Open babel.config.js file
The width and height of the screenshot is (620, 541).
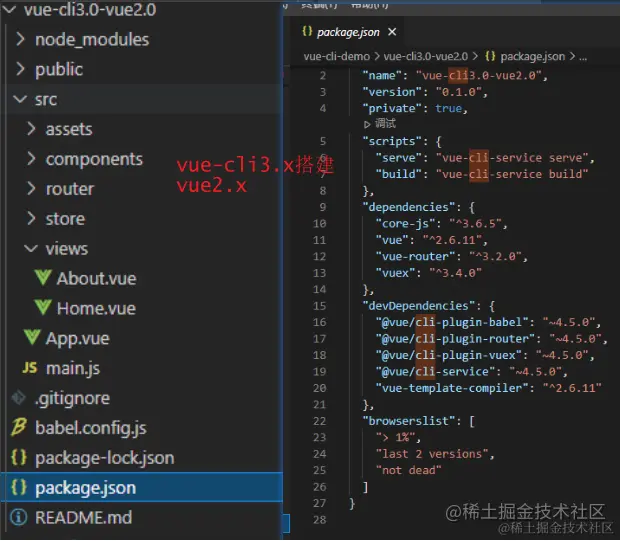point(91,428)
